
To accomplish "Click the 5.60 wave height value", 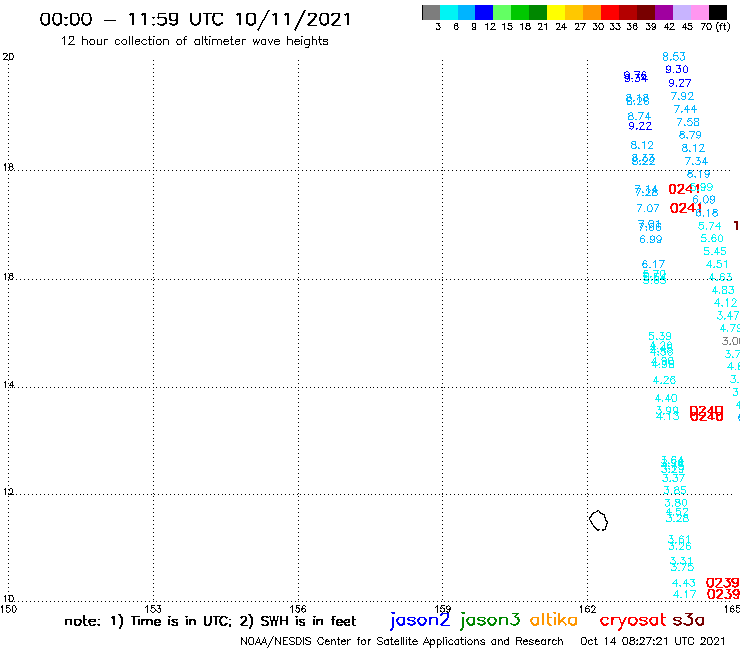I will click(712, 238).
